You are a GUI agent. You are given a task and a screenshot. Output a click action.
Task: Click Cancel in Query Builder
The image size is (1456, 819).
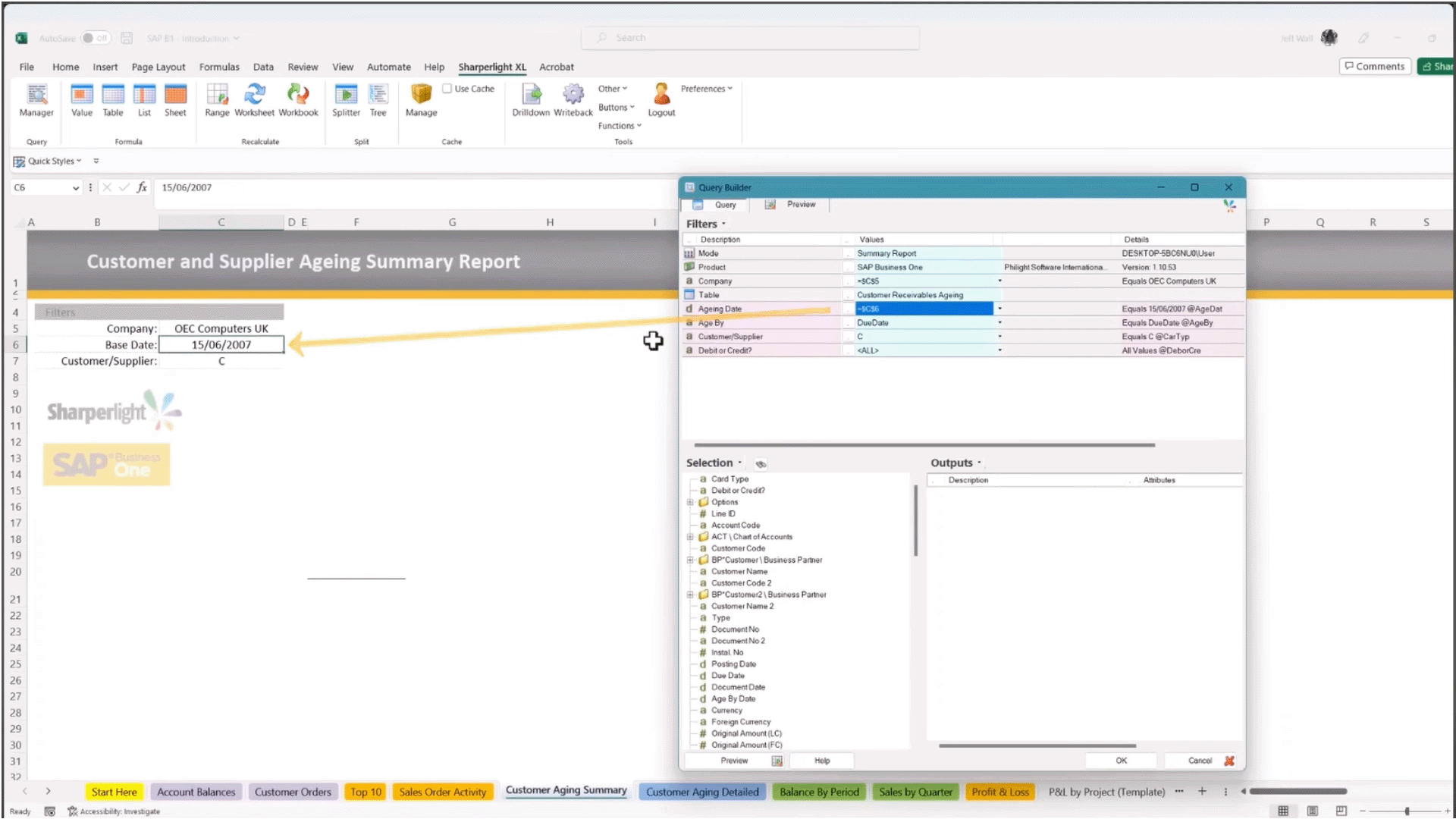pyautogui.click(x=1200, y=761)
